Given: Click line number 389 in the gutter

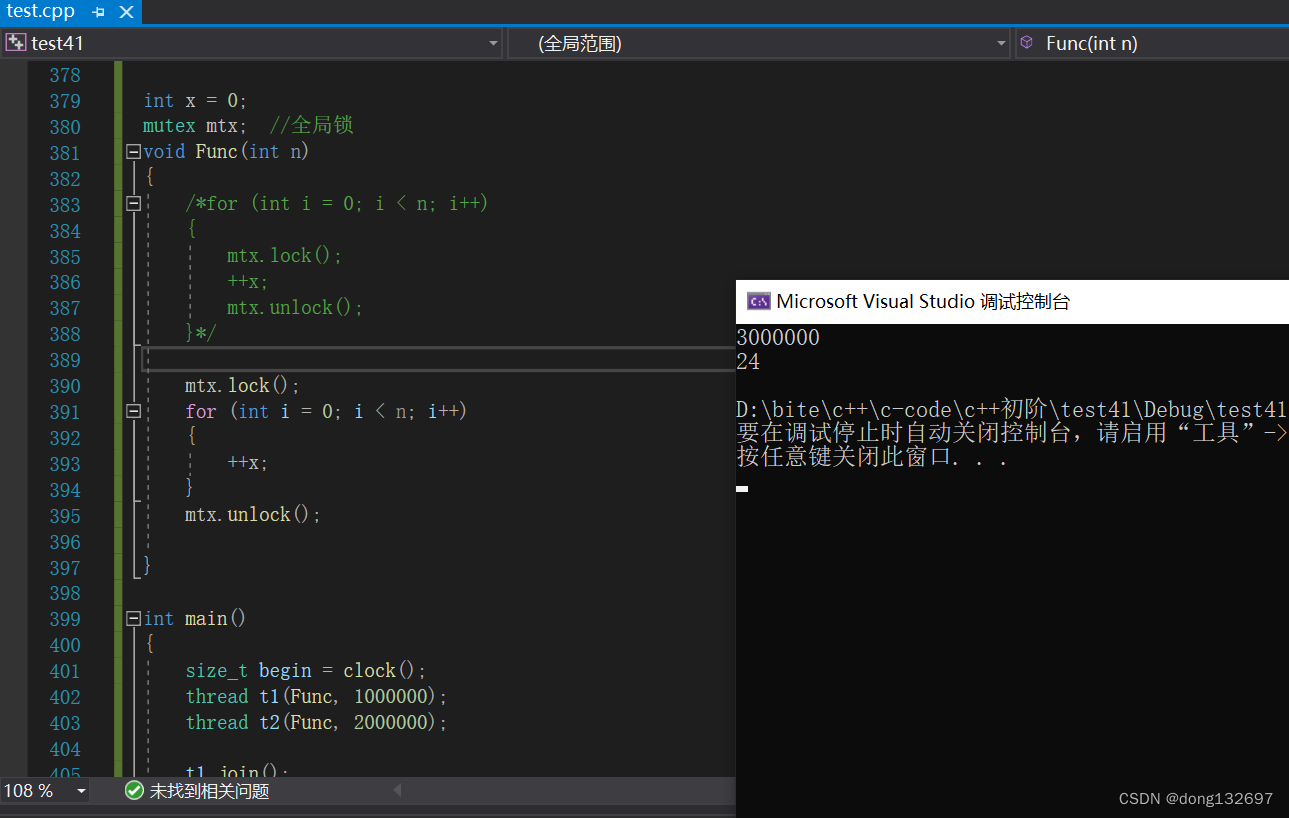Looking at the screenshot, I should [x=65, y=360].
